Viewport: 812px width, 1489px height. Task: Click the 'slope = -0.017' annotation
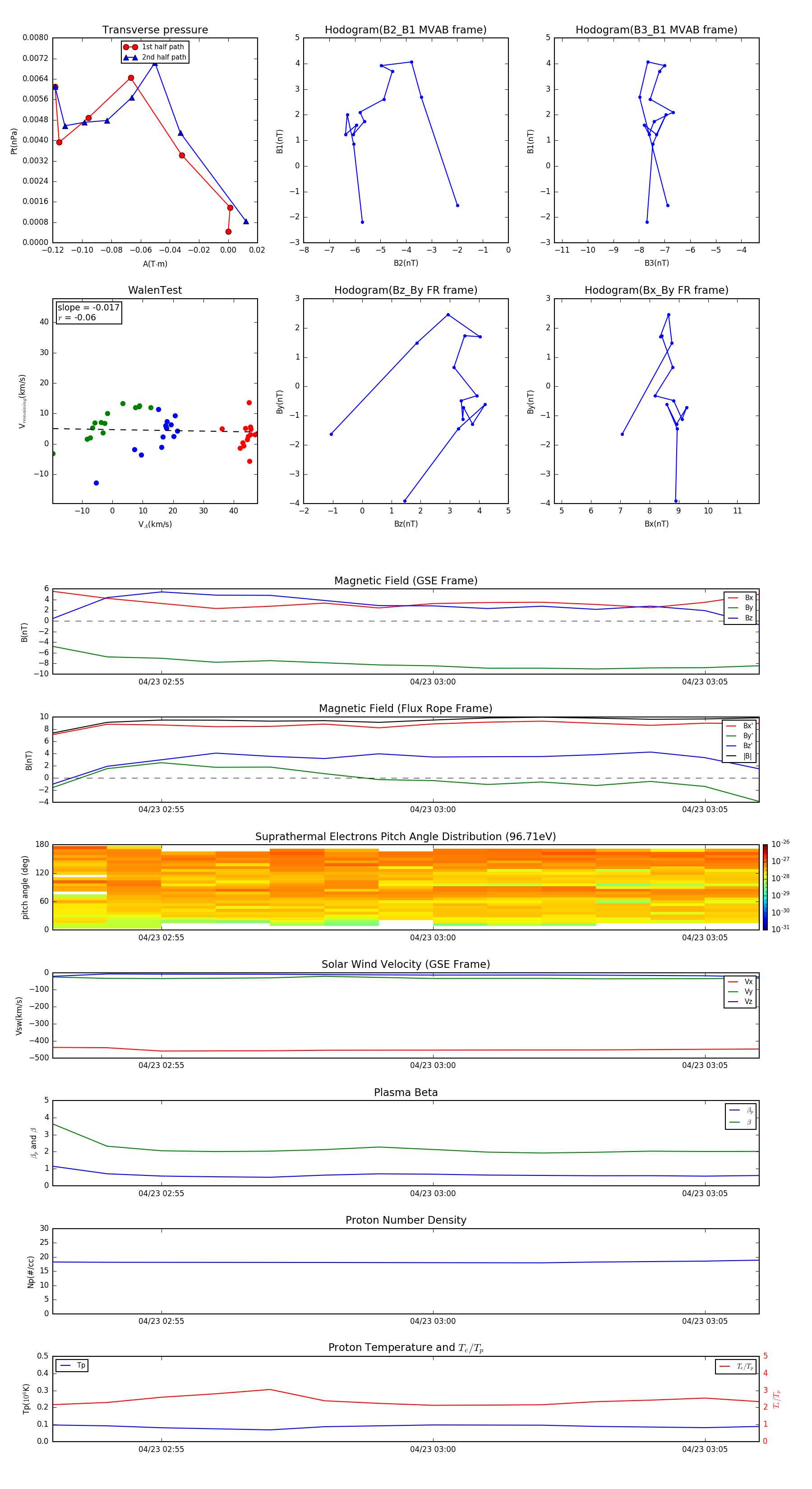[x=88, y=308]
